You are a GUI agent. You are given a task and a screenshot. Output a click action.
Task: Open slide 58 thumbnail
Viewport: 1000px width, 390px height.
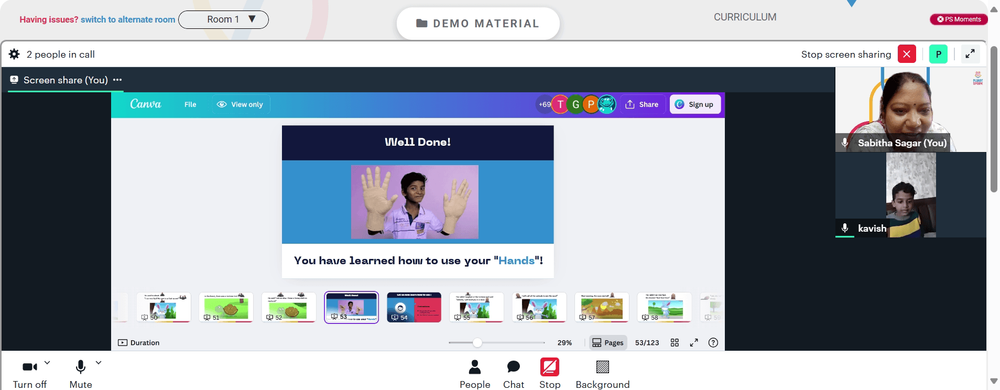(x=664, y=308)
